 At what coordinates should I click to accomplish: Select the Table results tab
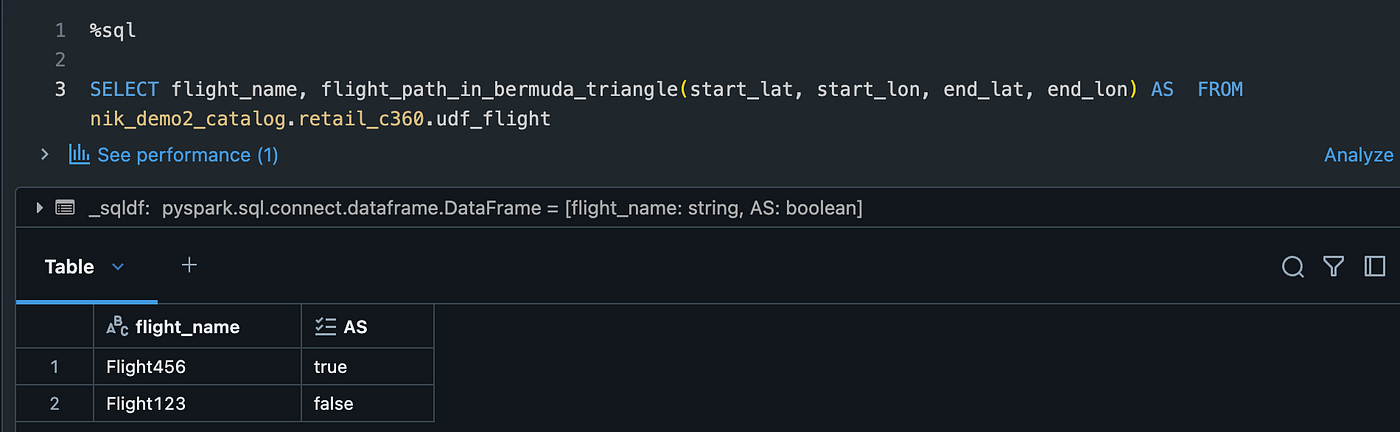[x=70, y=267]
